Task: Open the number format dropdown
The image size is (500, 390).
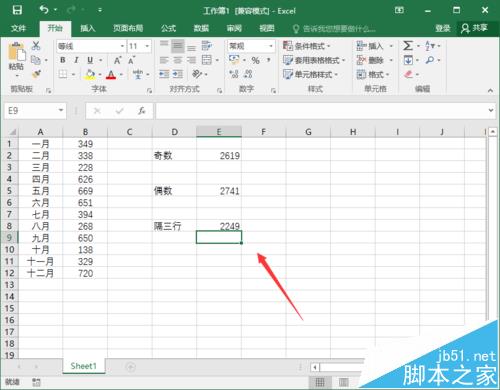Action: coord(271,46)
